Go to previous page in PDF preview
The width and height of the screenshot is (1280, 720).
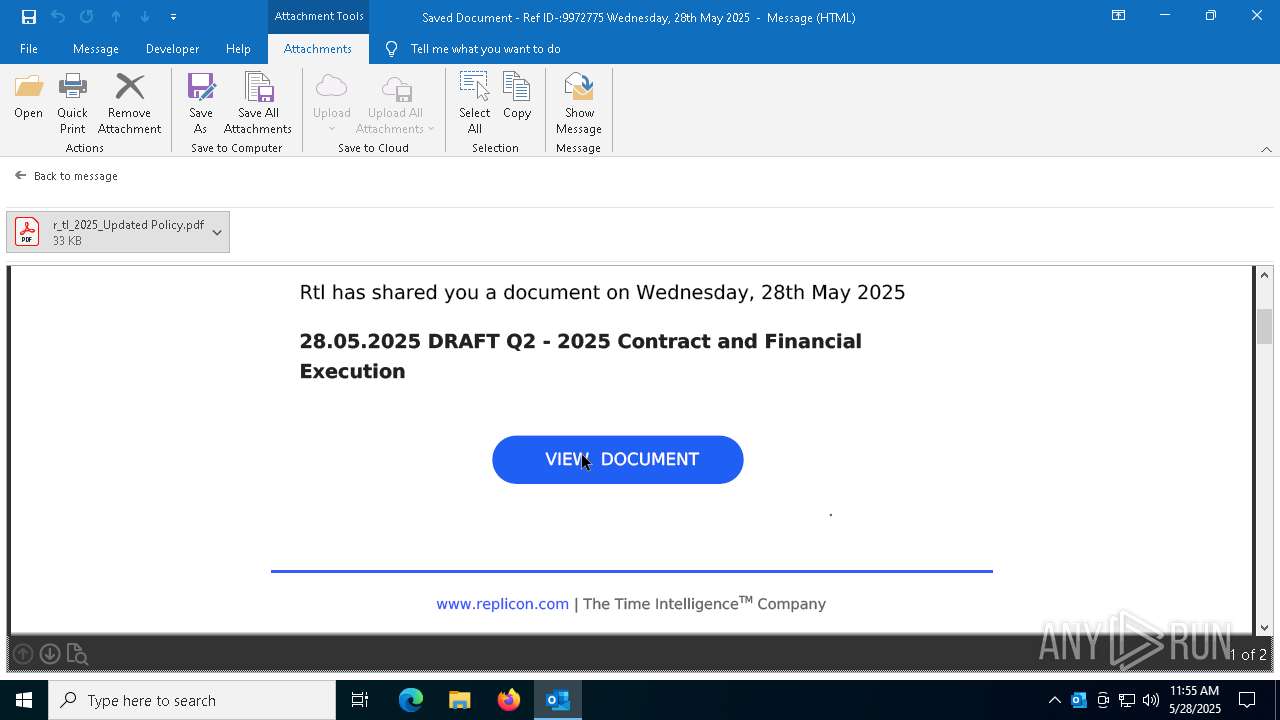coord(23,654)
